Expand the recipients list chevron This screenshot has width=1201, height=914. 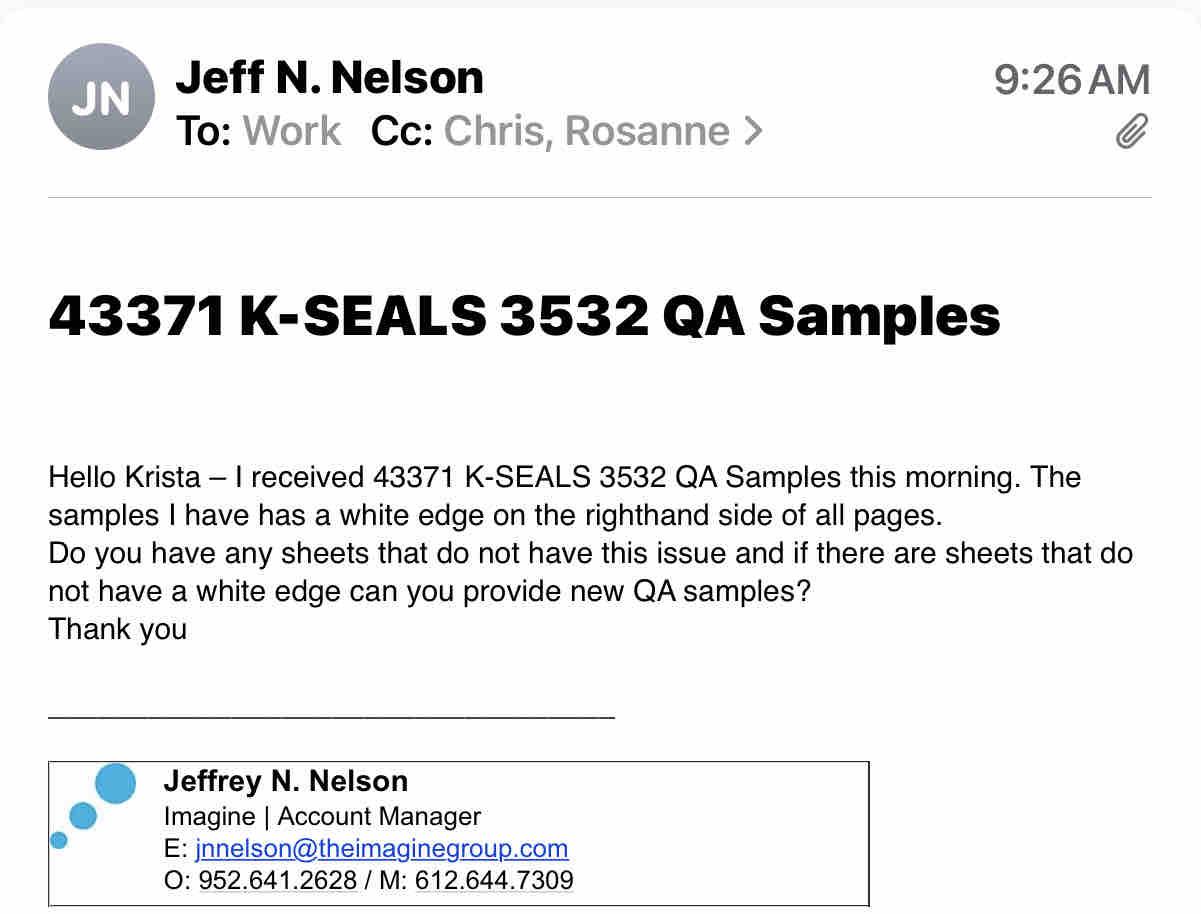(753, 131)
